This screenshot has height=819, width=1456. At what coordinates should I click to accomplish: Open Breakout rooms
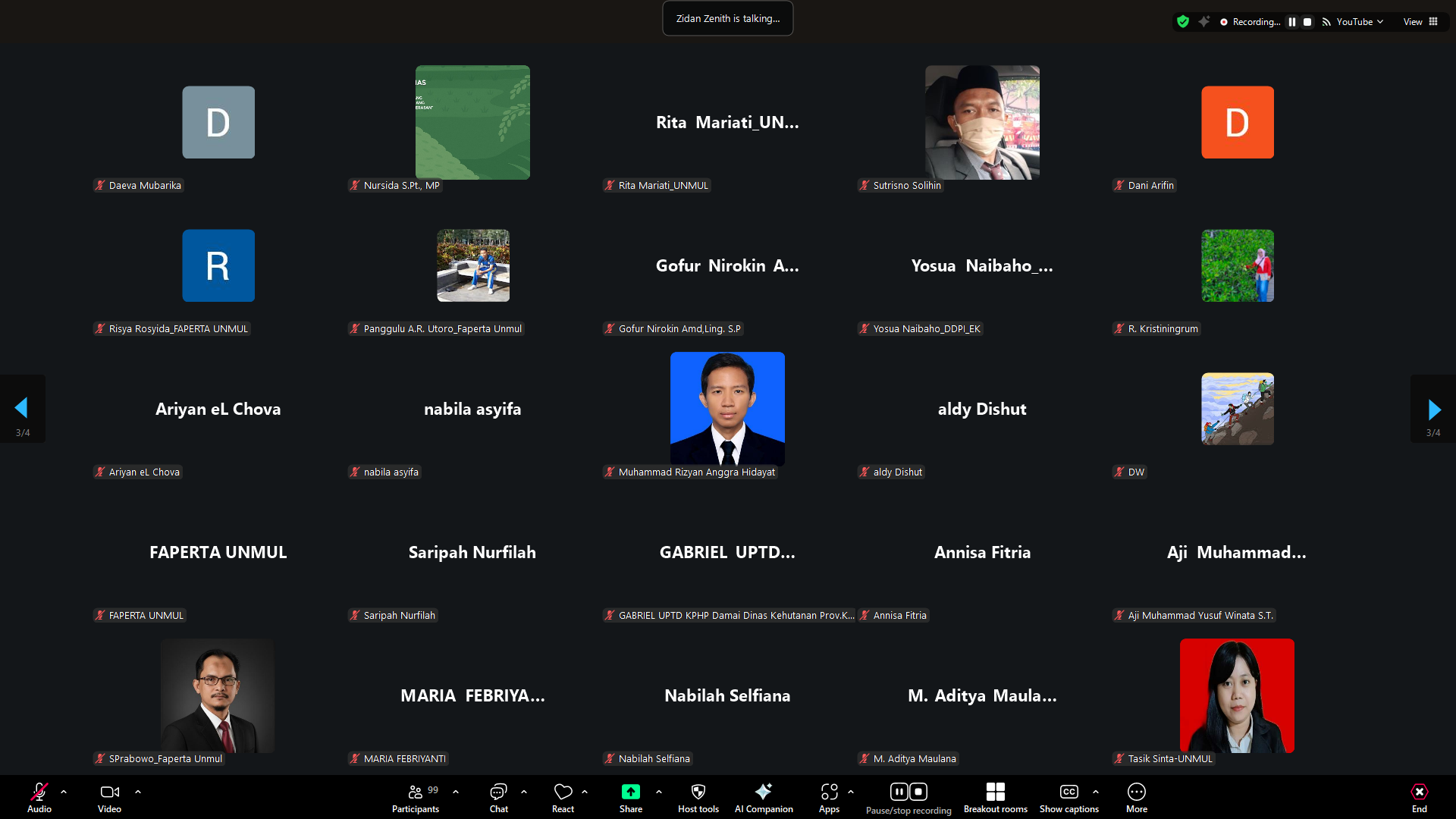coord(995,797)
